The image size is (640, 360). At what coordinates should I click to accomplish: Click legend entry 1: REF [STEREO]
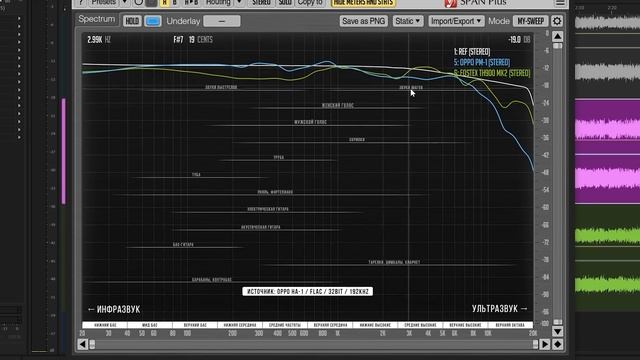[x=472, y=52]
